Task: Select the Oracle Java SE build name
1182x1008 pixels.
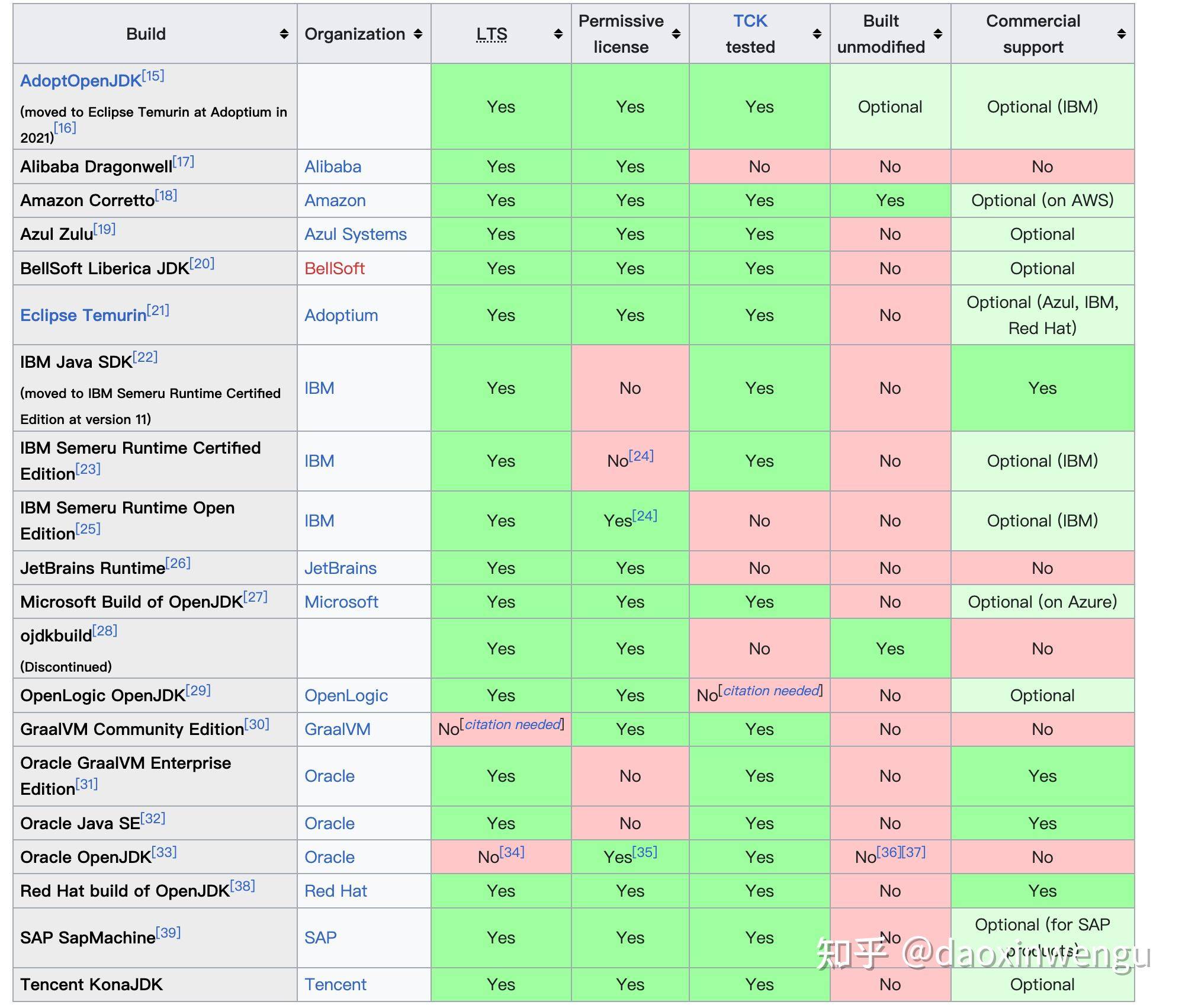Action: tap(80, 824)
